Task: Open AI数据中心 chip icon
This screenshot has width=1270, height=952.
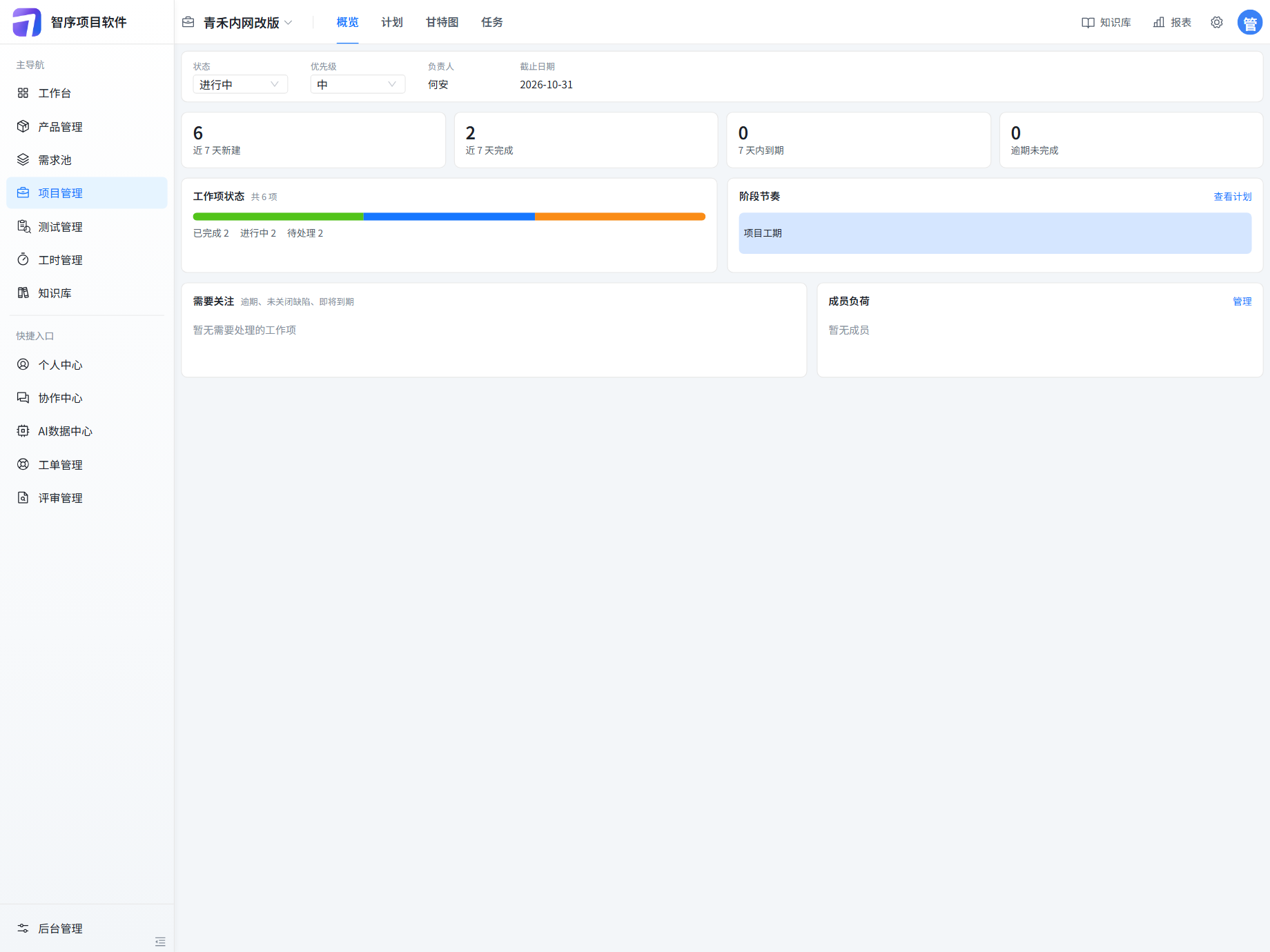Action: click(x=23, y=430)
